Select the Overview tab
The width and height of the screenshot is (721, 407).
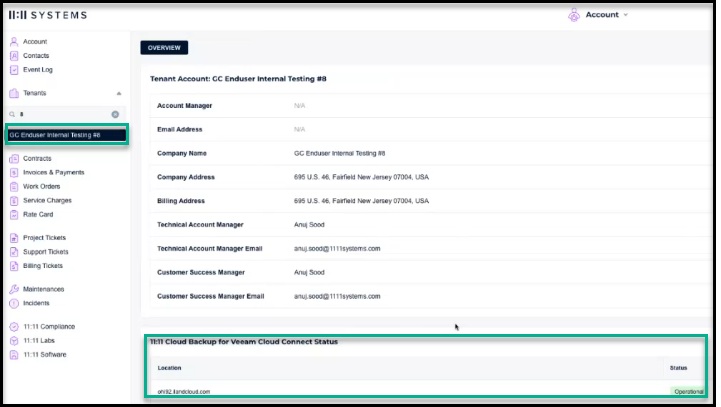164,47
